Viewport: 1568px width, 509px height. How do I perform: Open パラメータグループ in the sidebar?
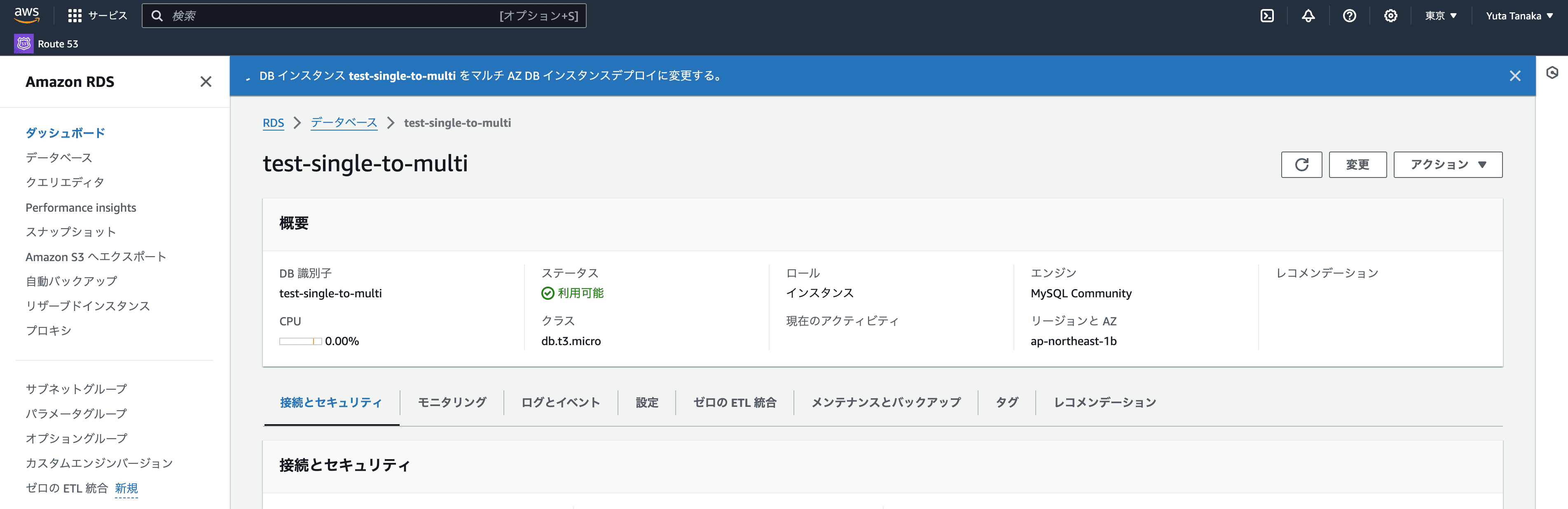pos(76,414)
